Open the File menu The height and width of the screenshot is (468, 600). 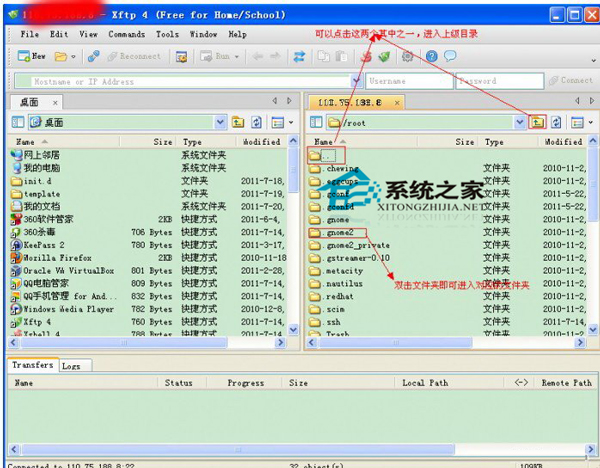tap(29, 34)
